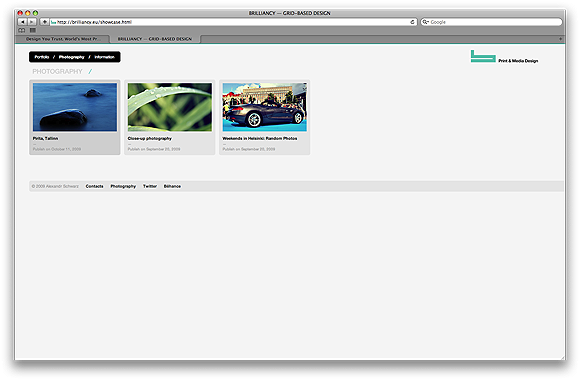Open a new tab with the tab bar plus
The height and width of the screenshot is (380, 580).
coord(560,39)
